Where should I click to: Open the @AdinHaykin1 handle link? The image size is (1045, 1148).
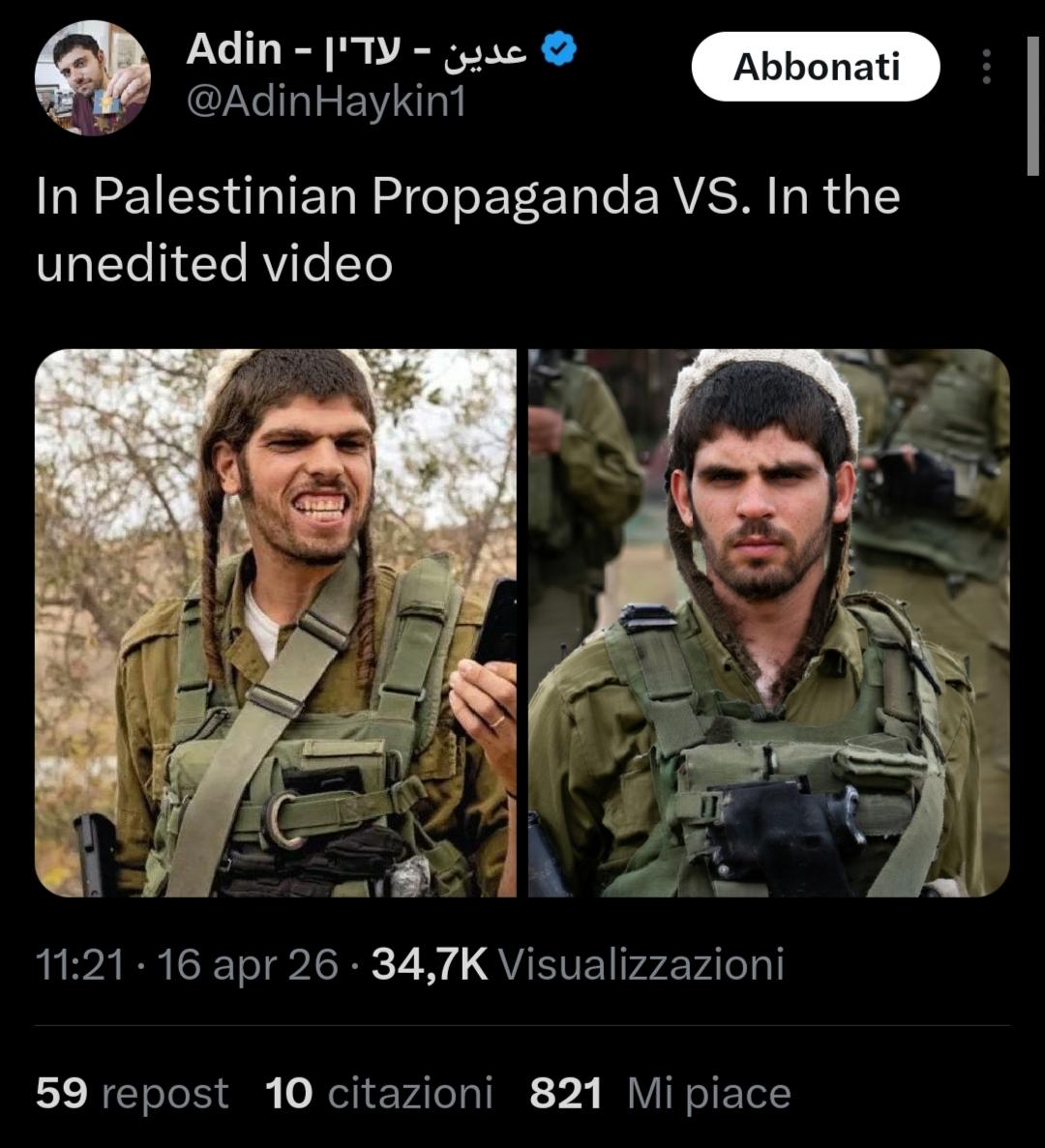pyautogui.click(x=326, y=101)
